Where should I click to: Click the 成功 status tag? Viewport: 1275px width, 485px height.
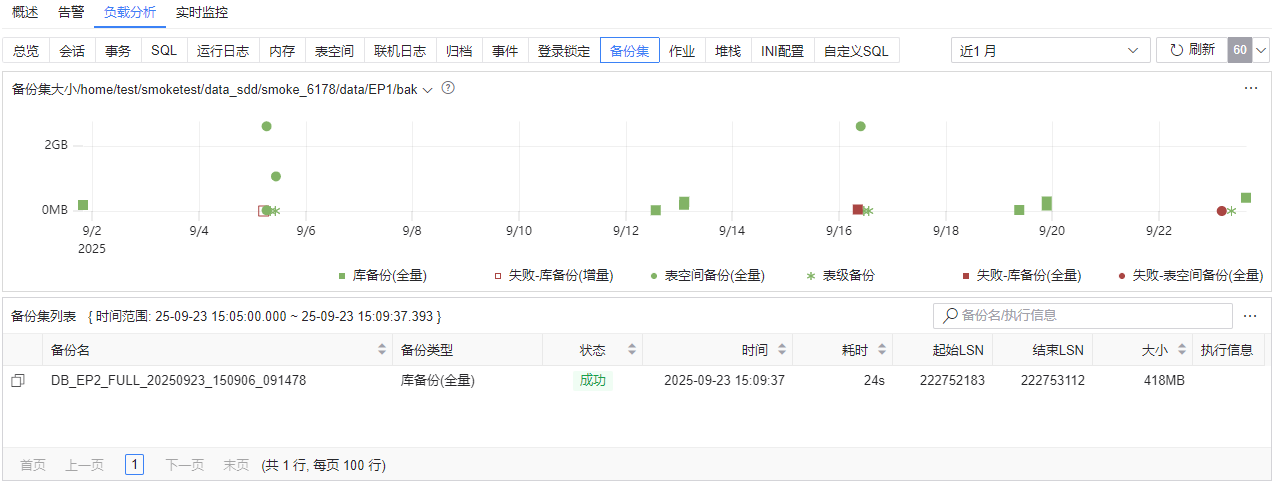click(593, 381)
